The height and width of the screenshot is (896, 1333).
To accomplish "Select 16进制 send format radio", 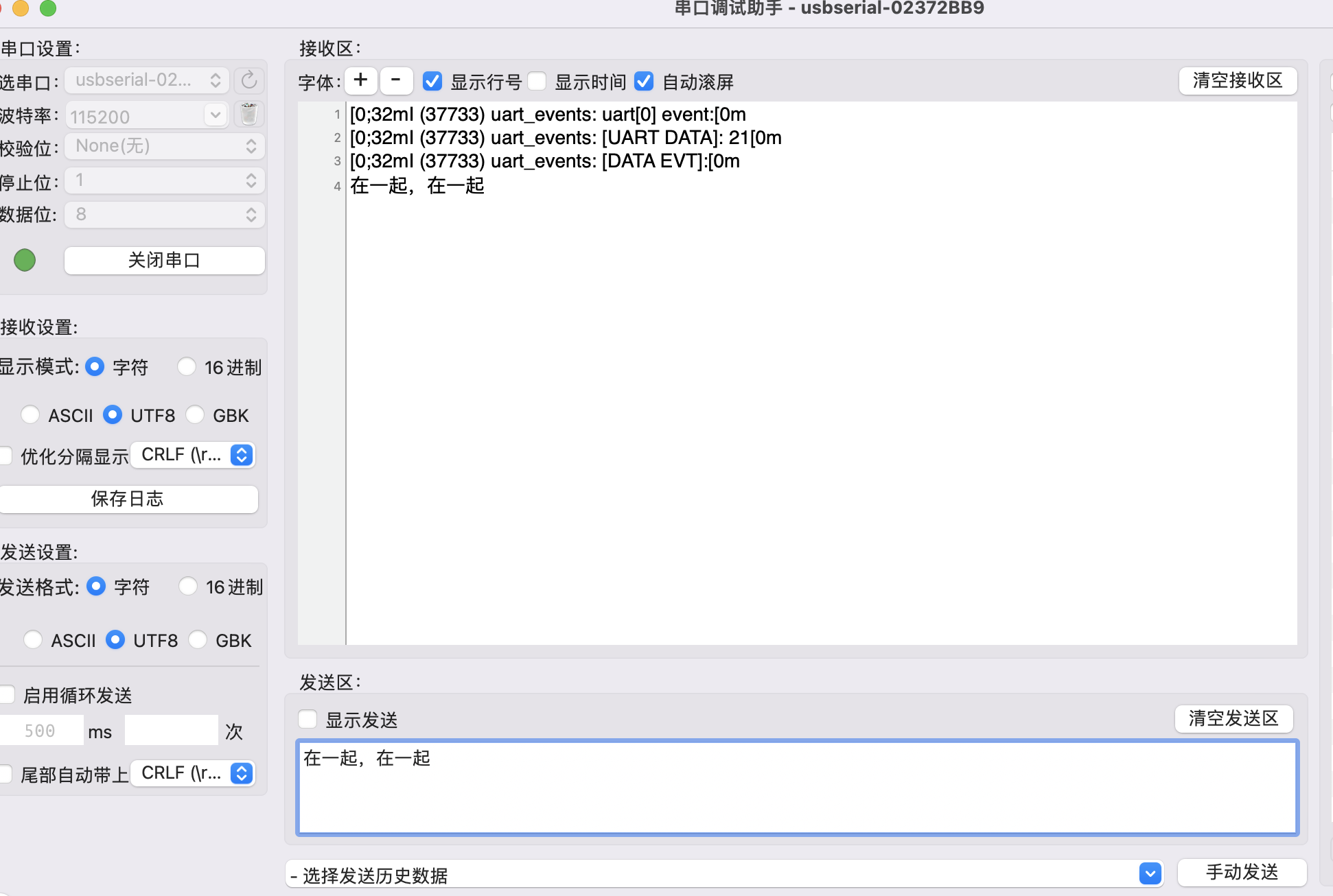I will (x=188, y=587).
